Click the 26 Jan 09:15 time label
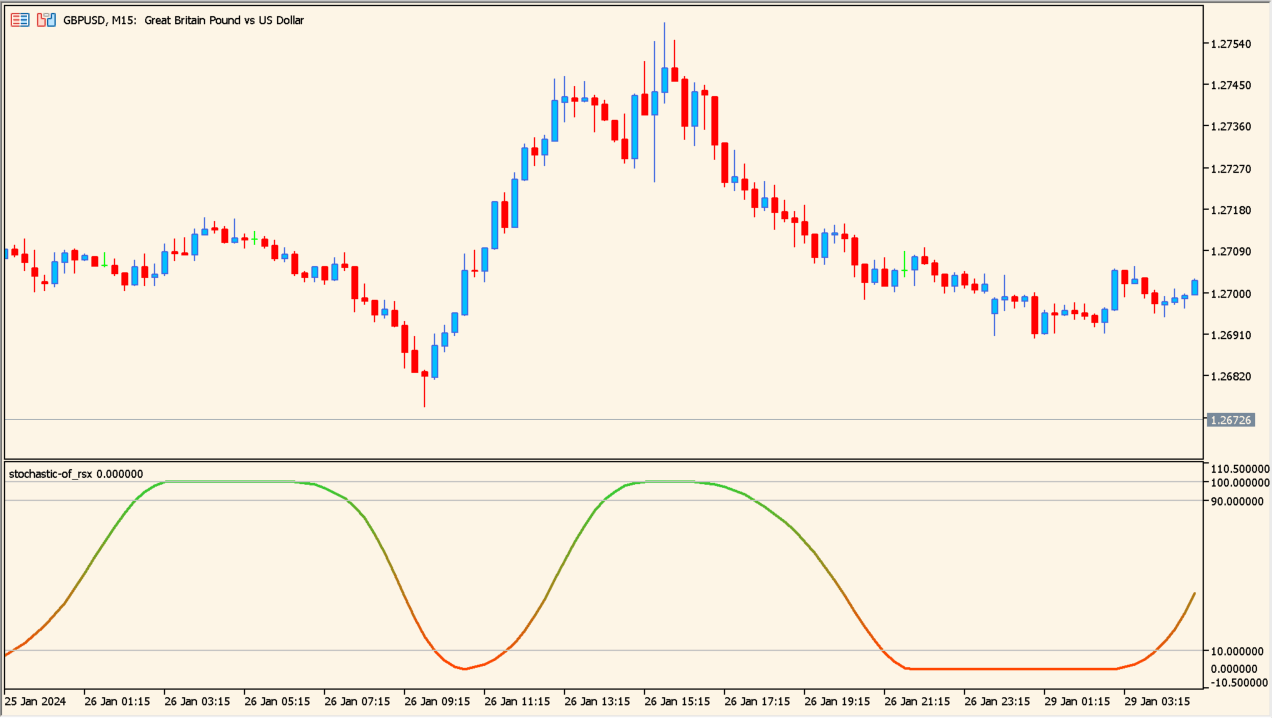 point(437,701)
